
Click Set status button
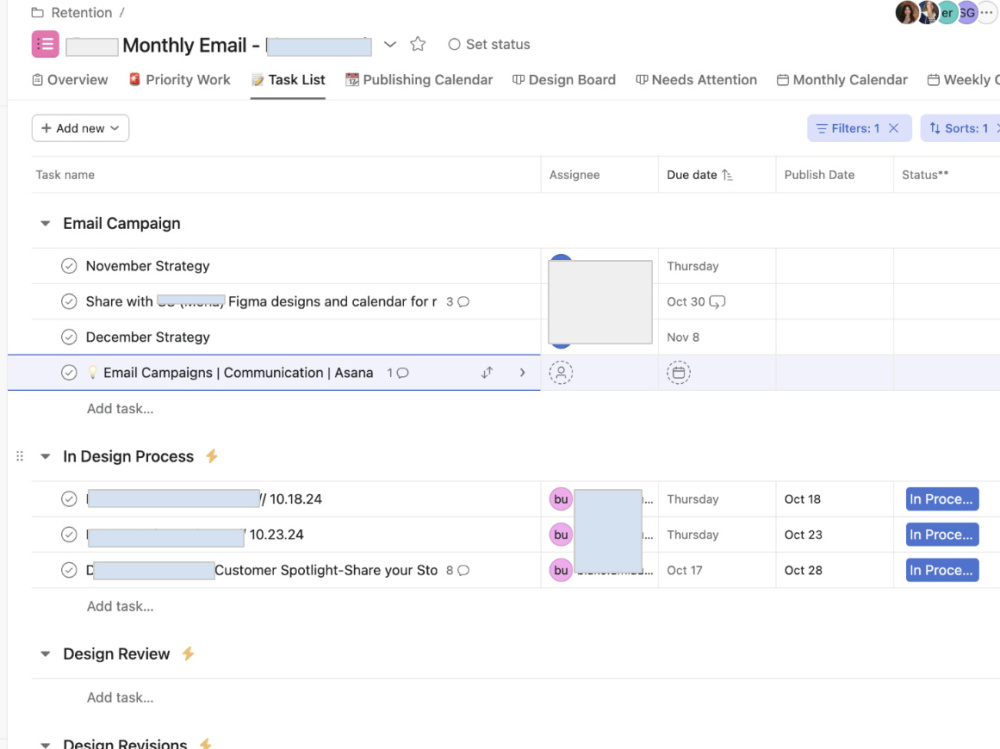pyautogui.click(x=489, y=44)
